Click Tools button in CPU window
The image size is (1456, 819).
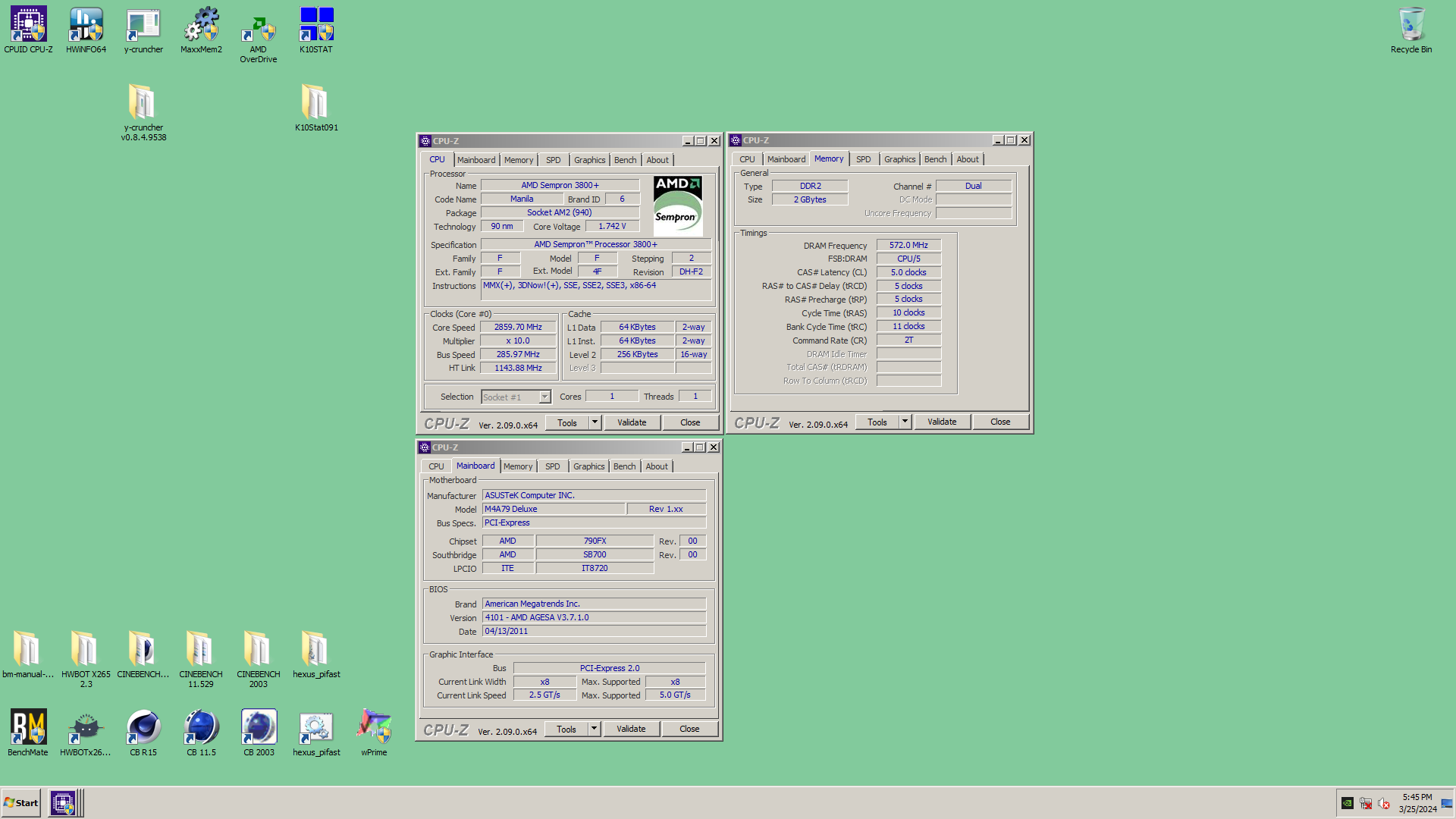567,422
